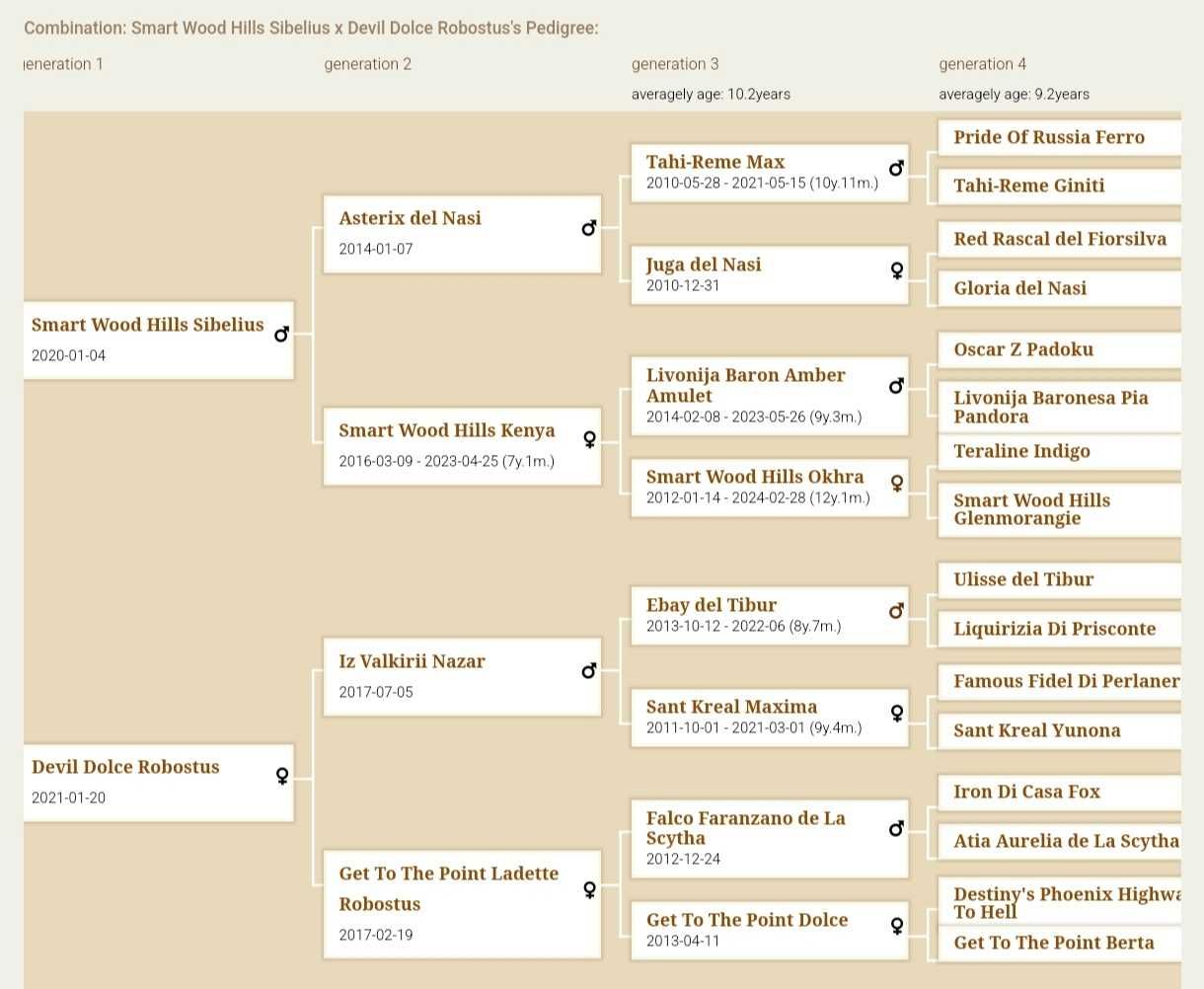This screenshot has height=989, width=1204.
Task: Click male symbol on Tahi-Reme Max card
Action: tap(896, 168)
